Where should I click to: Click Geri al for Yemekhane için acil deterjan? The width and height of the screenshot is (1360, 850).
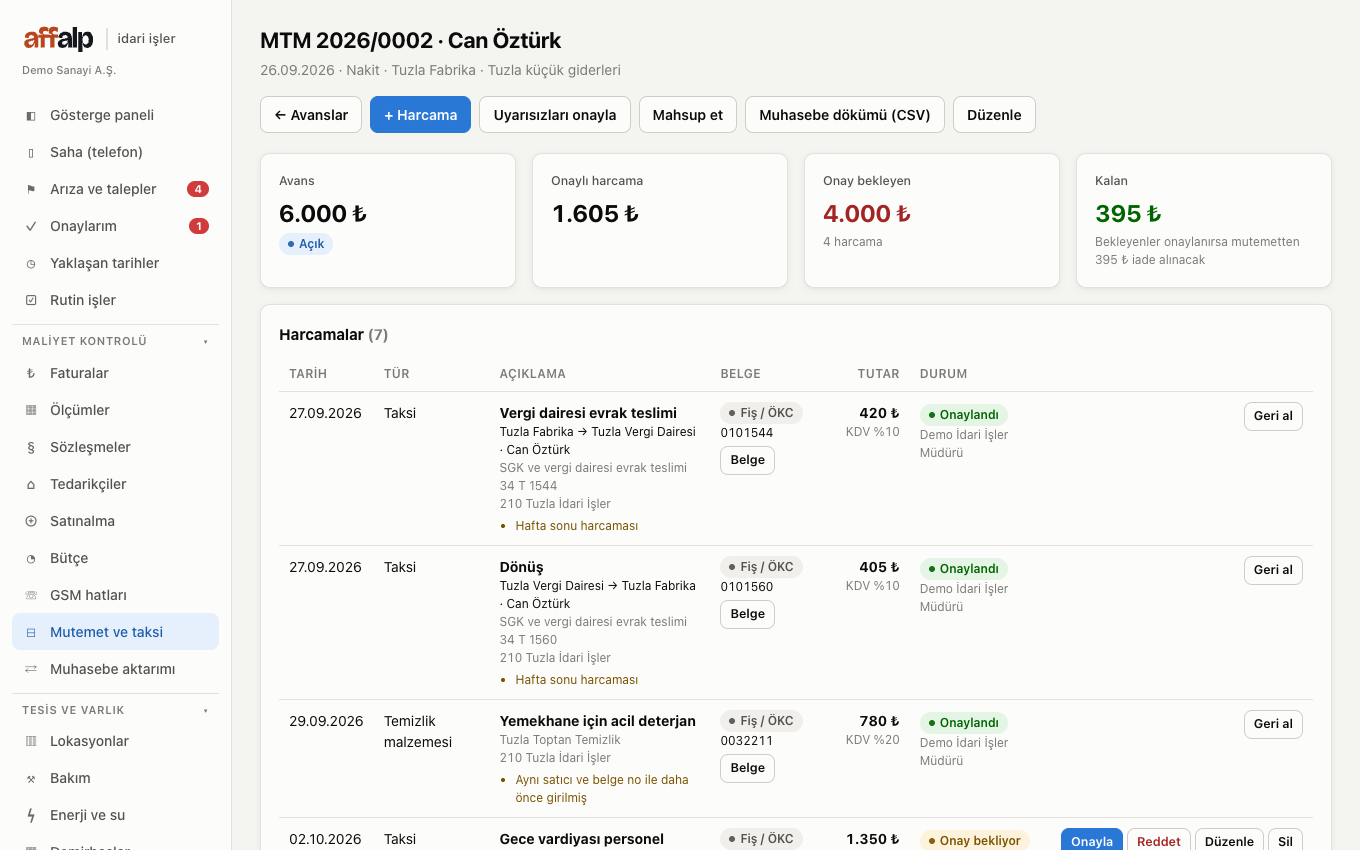1273,724
